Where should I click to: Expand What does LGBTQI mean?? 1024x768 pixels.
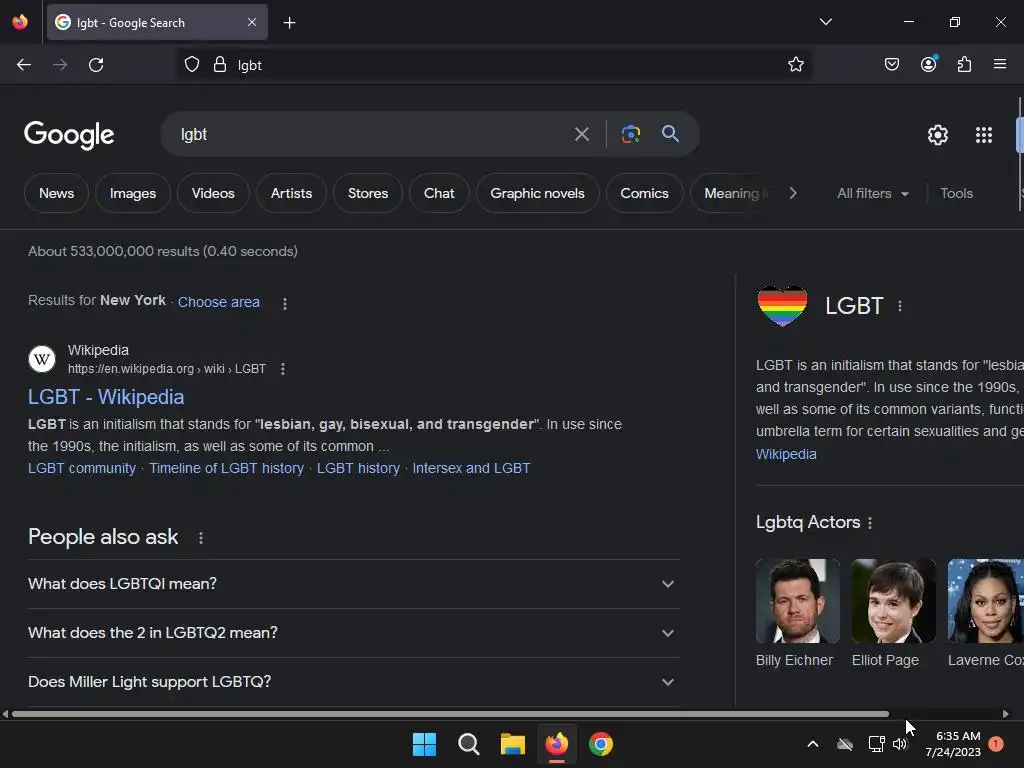(x=353, y=584)
